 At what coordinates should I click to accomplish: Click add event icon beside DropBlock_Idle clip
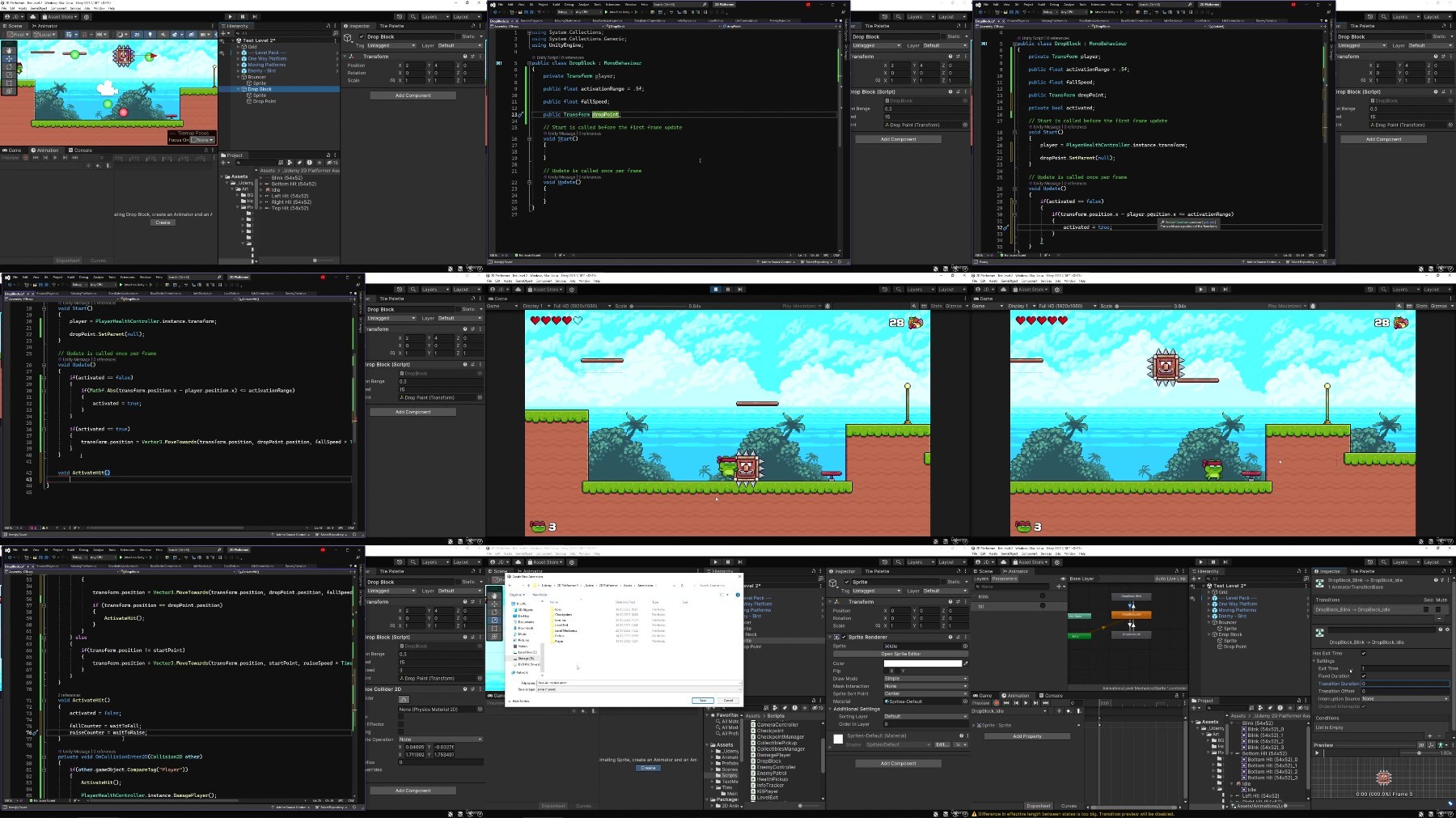coord(1079,711)
